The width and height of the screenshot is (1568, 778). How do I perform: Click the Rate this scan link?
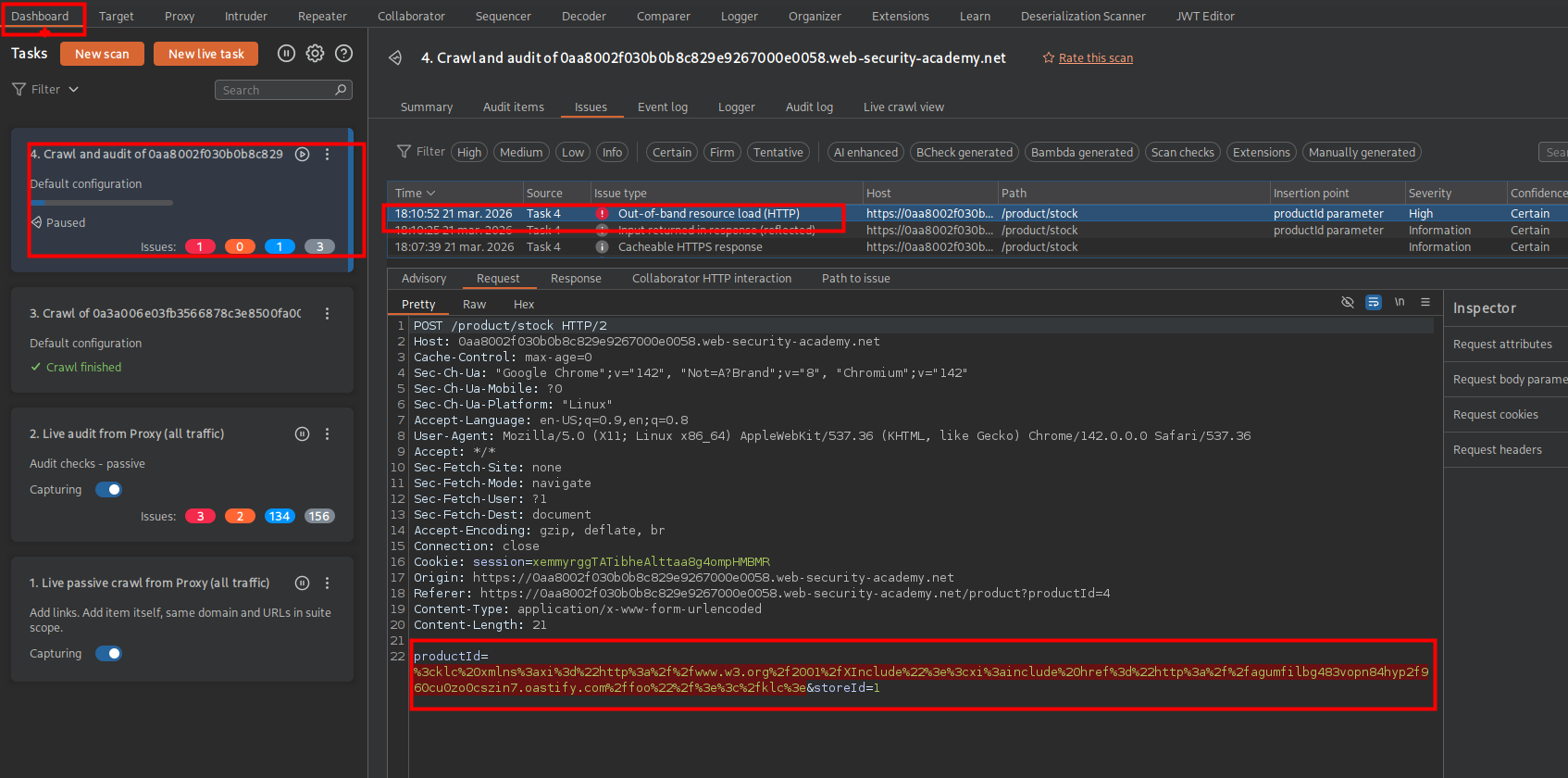click(x=1095, y=58)
